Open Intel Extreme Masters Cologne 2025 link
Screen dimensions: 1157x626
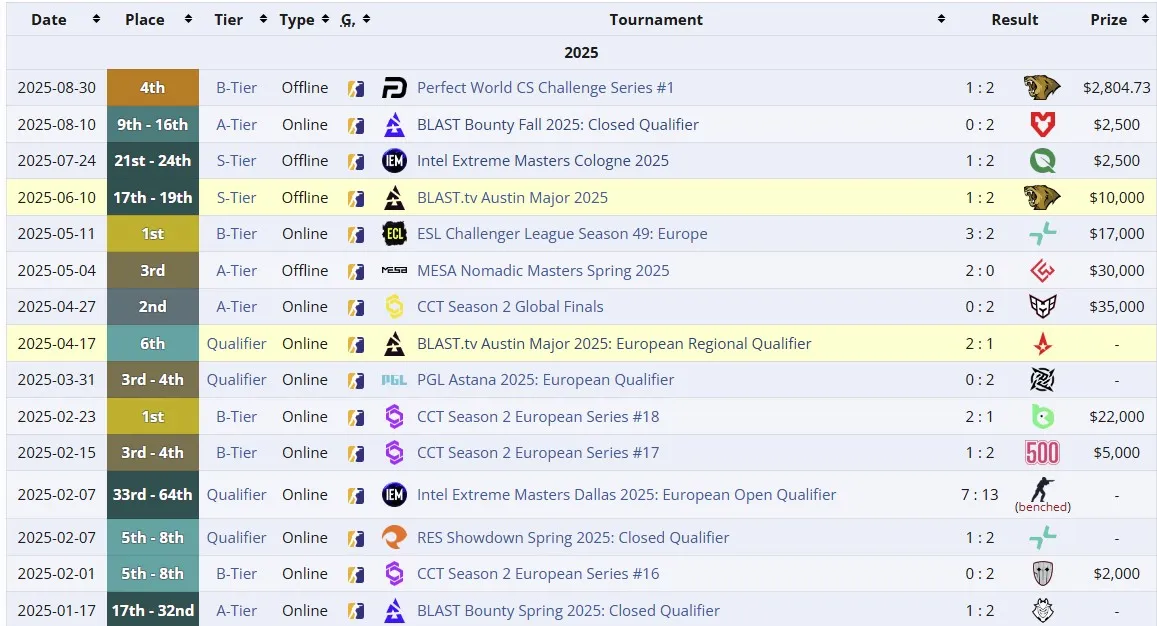543,161
